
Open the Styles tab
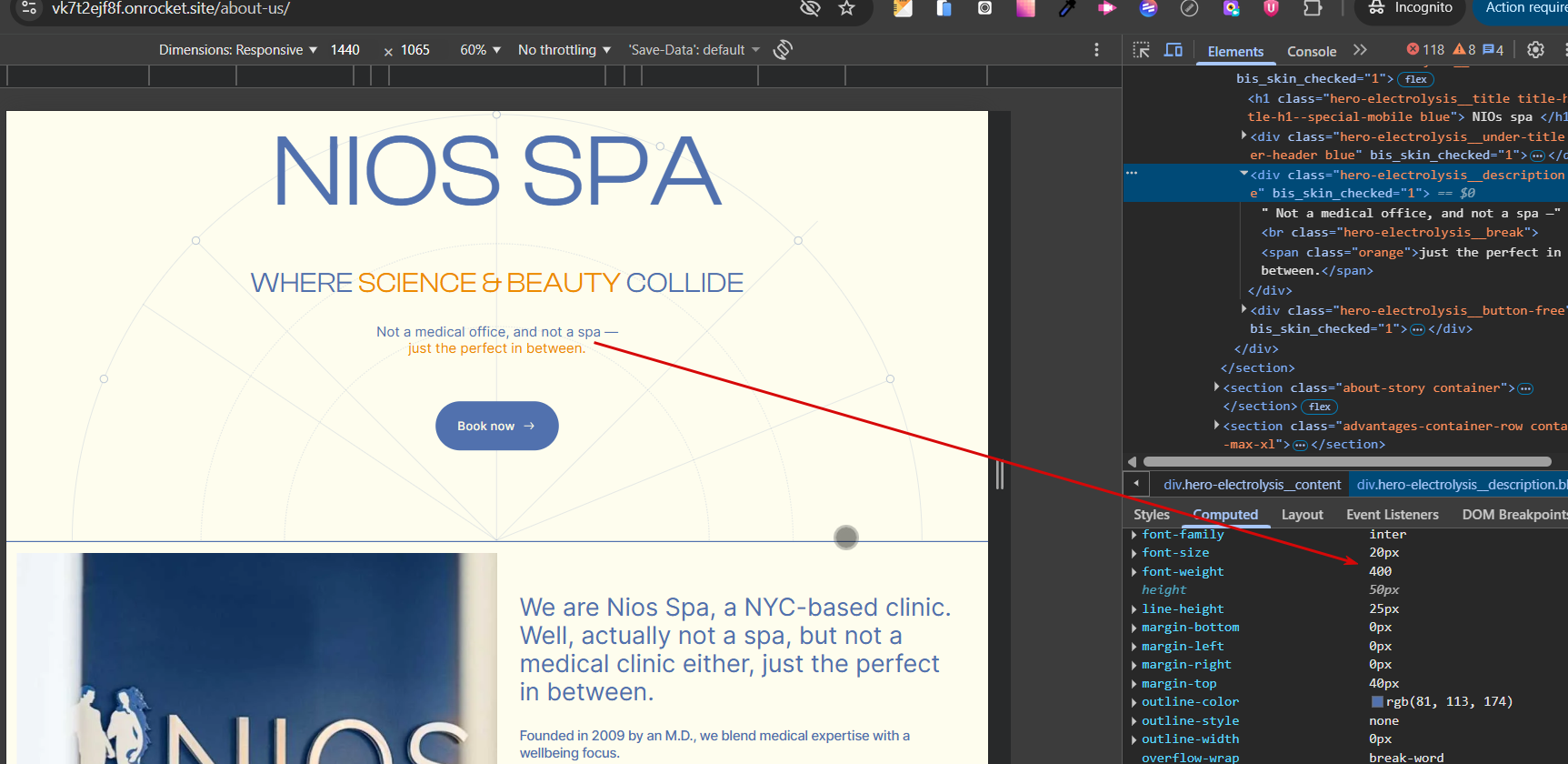click(x=1152, y=515)
